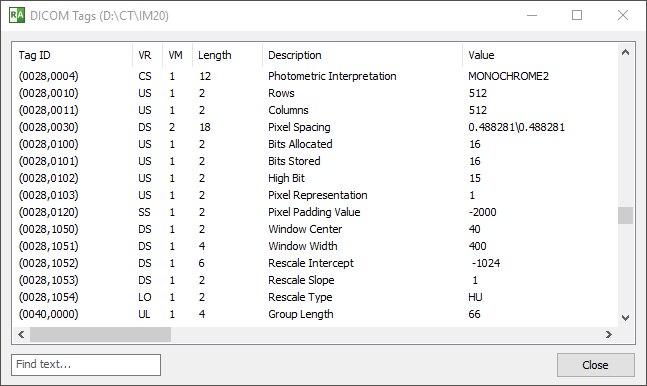Select the Window Width row
Image resolution: width=647 pixels, height=386 pixels.
(x=315, y=246)
